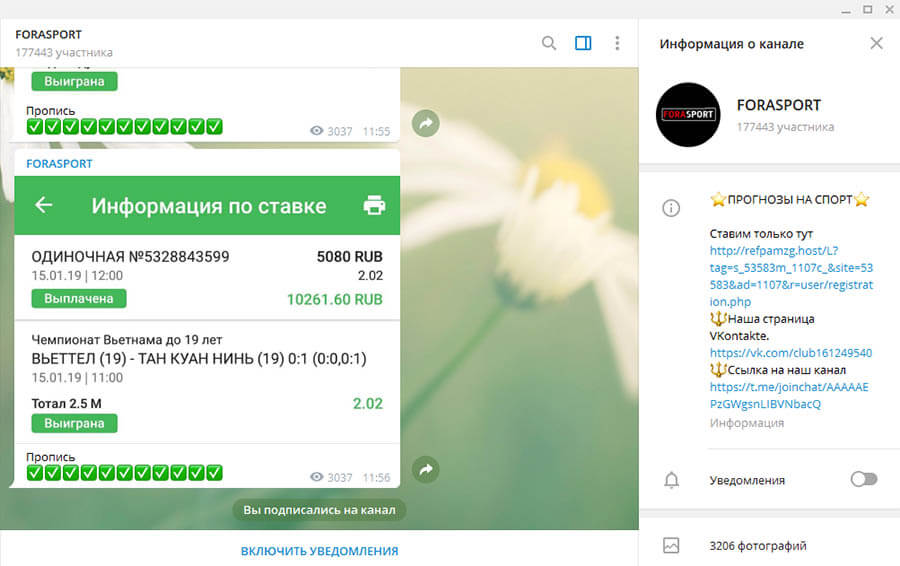This screenshot has height=566, width=900.
Task: Click 177443 участника under the header title
Action: tap(64, 52)
